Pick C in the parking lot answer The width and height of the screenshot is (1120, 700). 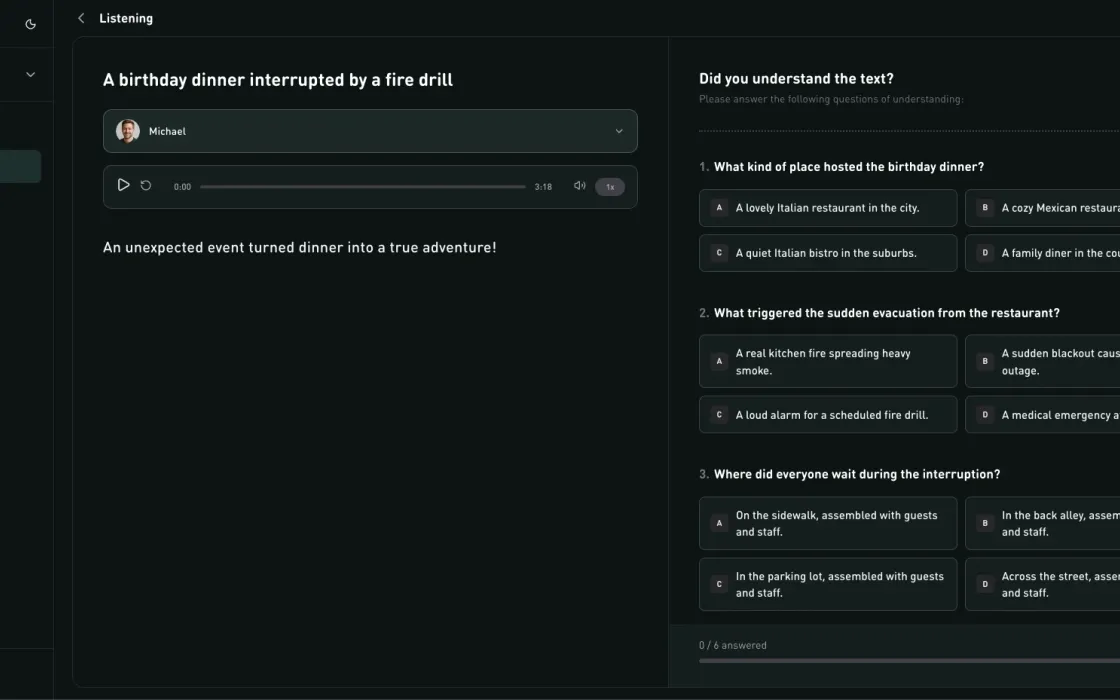828,584
